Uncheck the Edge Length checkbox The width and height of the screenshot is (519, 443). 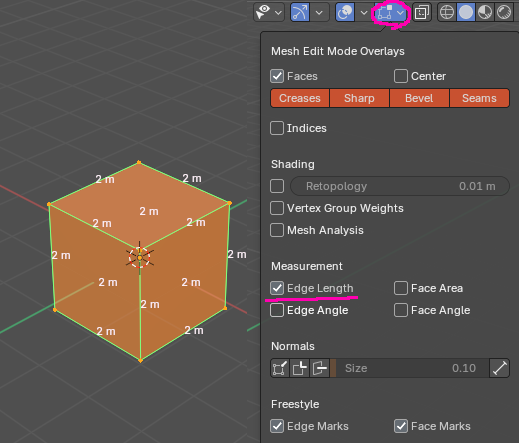[277, 288]
